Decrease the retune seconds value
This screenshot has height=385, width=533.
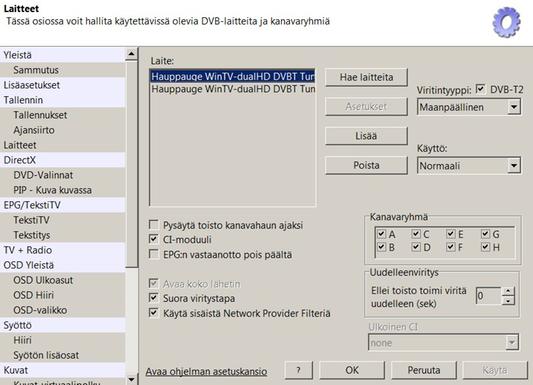pos(508,300)
